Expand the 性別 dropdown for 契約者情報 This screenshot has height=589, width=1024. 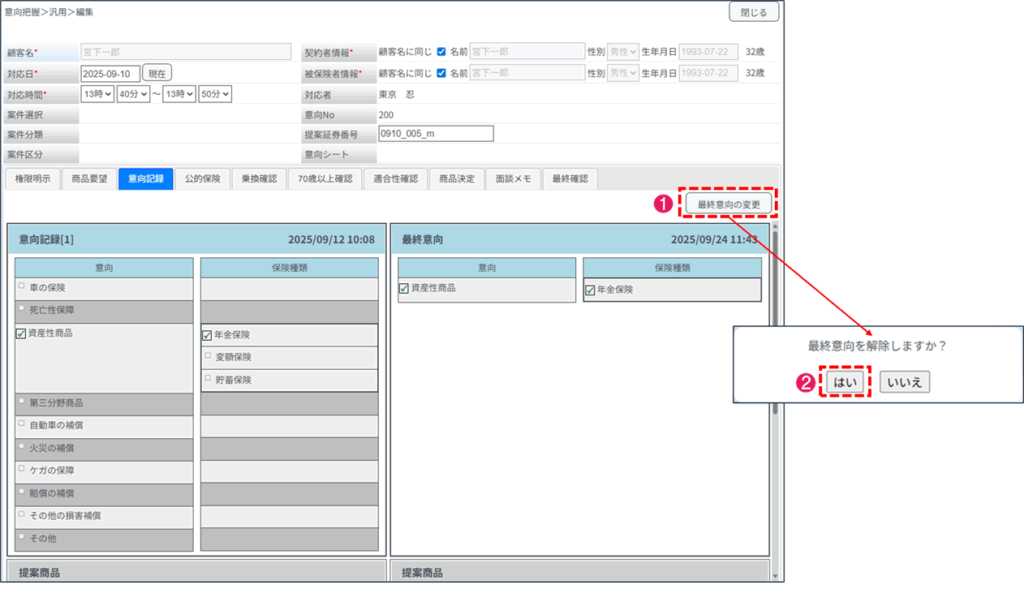click(x=623, y=51)
